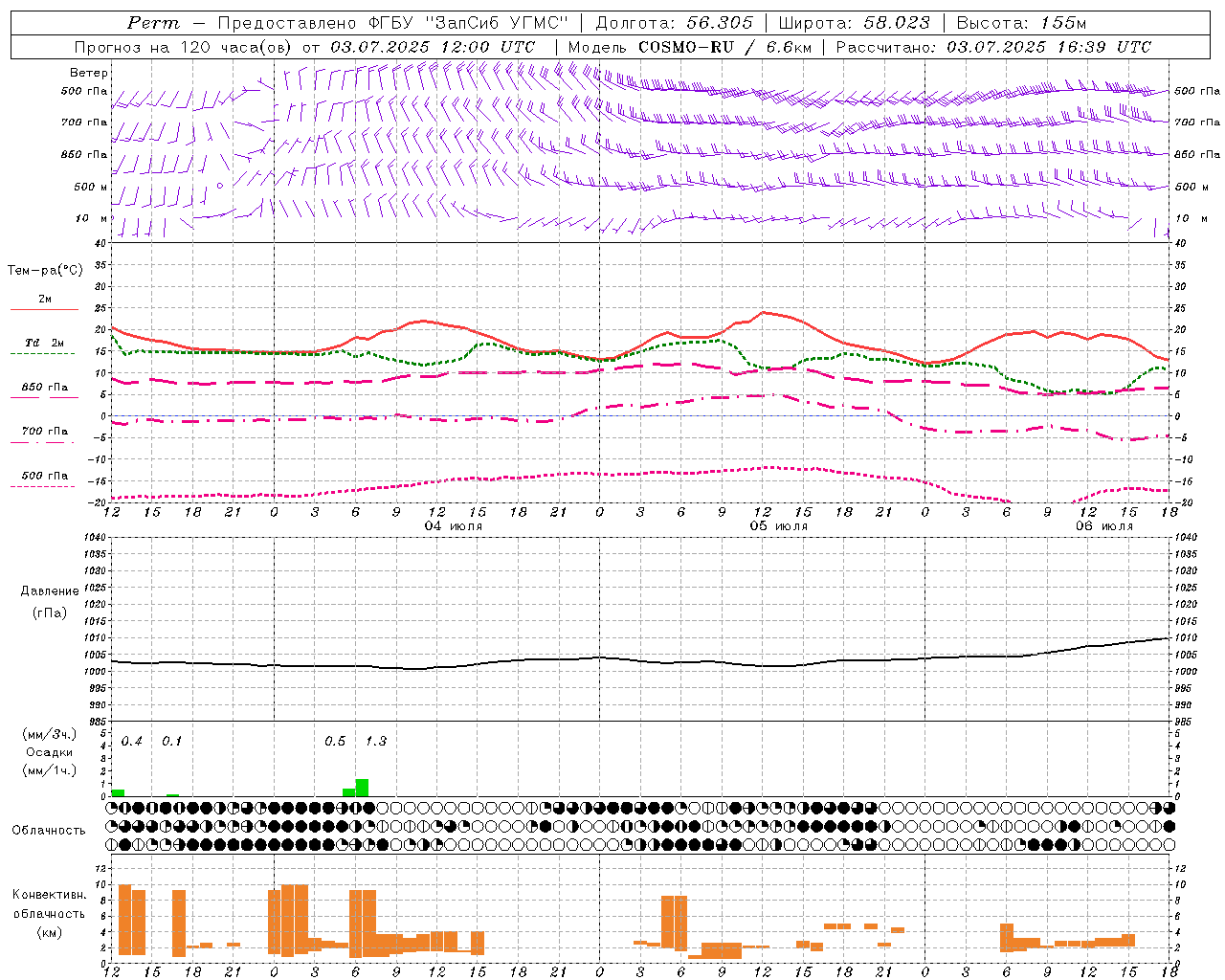Image resolution: width=1225 pixels, height=980 pixels.
Task: Click the "06 июля" date label
Action: pyautogui.click(x=1104, y=526)
